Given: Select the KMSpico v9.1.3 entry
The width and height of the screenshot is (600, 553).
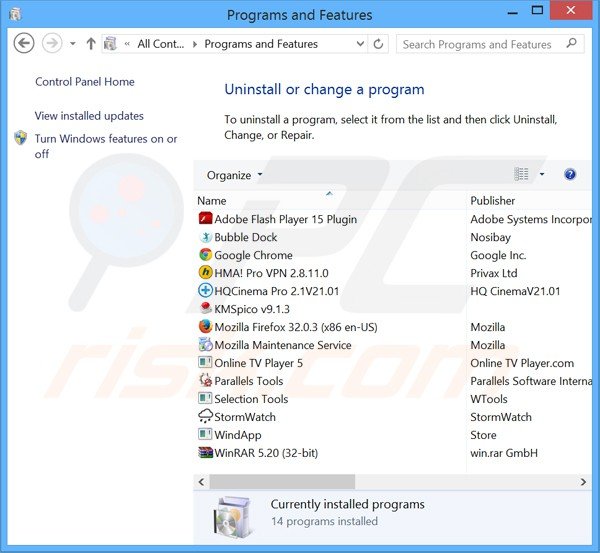Looking at the screenshot, I should coord(252,309).
